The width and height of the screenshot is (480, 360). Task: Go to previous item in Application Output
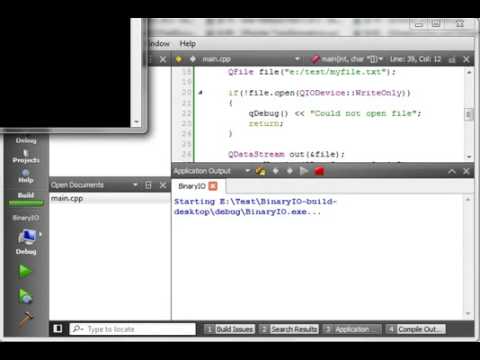(276, 171)
